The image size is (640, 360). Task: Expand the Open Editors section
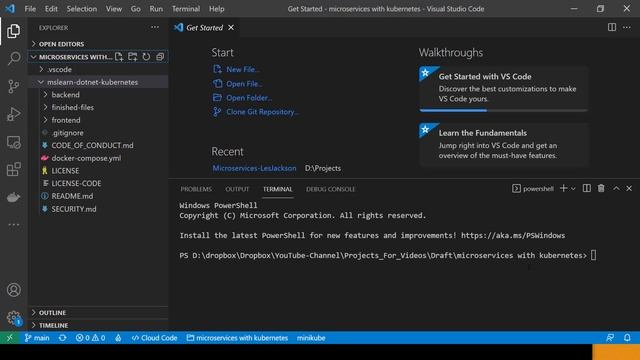point(98,44)
